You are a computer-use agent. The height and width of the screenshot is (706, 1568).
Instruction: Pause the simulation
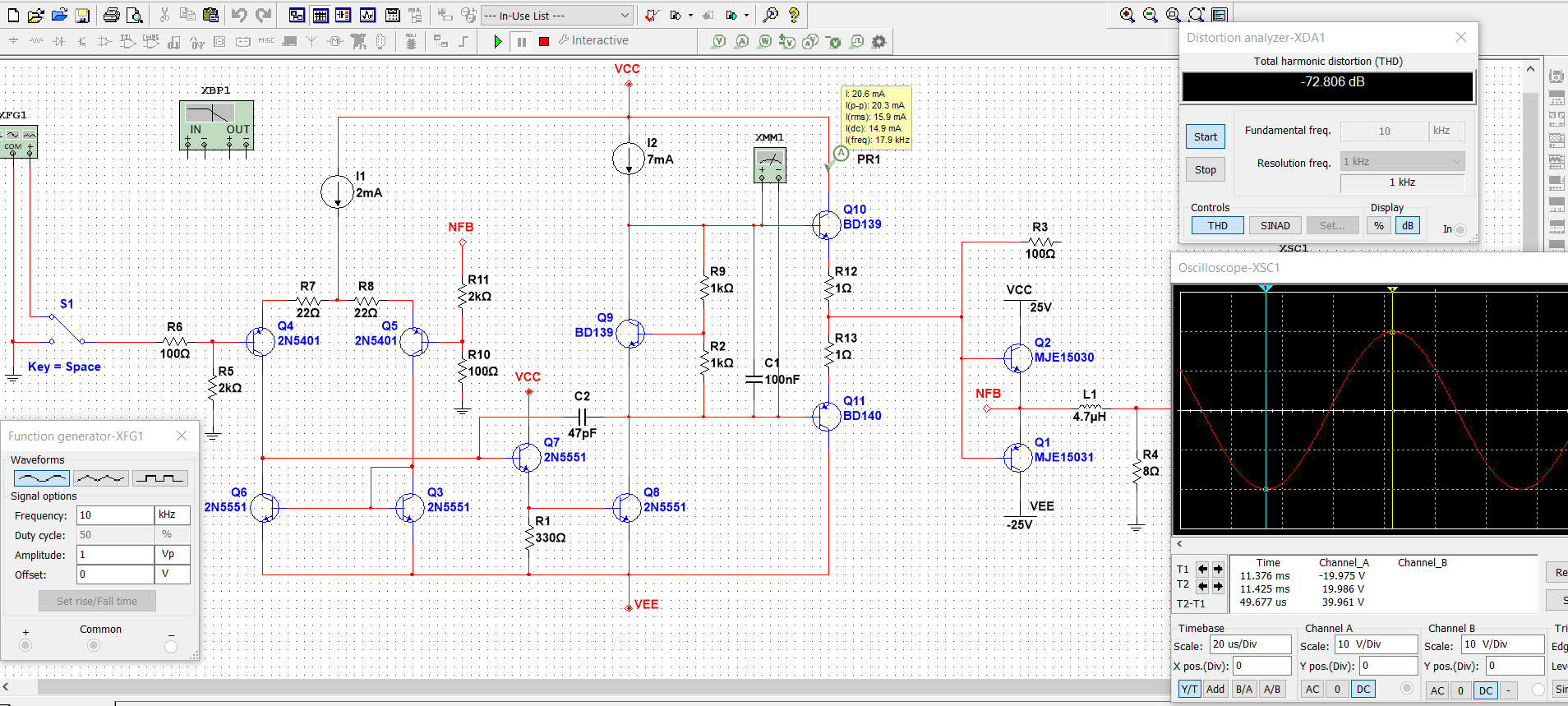(521, 41)
